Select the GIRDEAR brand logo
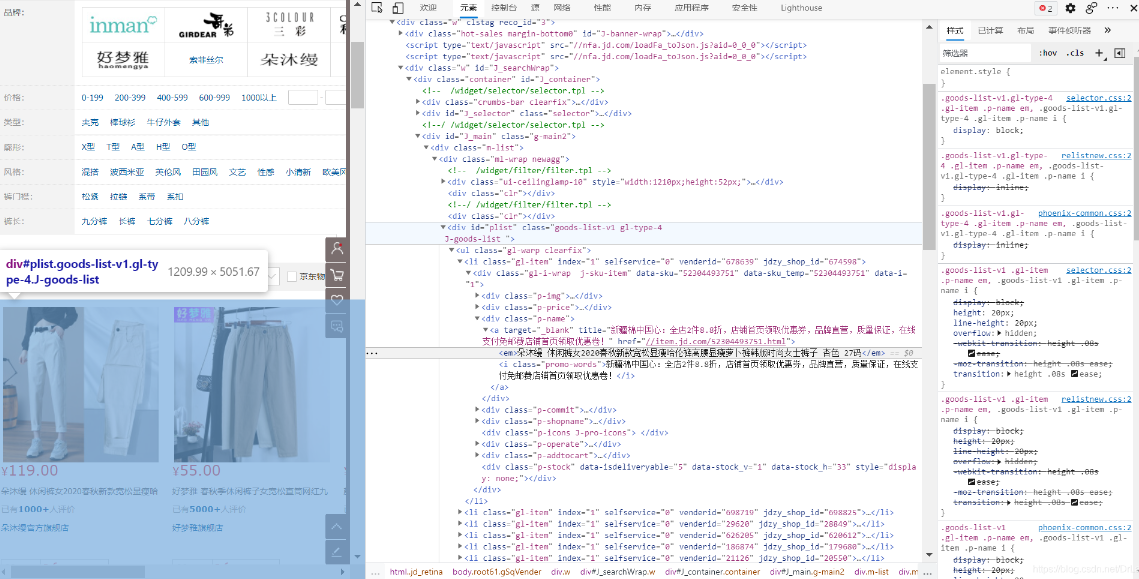 pos(206,26)
